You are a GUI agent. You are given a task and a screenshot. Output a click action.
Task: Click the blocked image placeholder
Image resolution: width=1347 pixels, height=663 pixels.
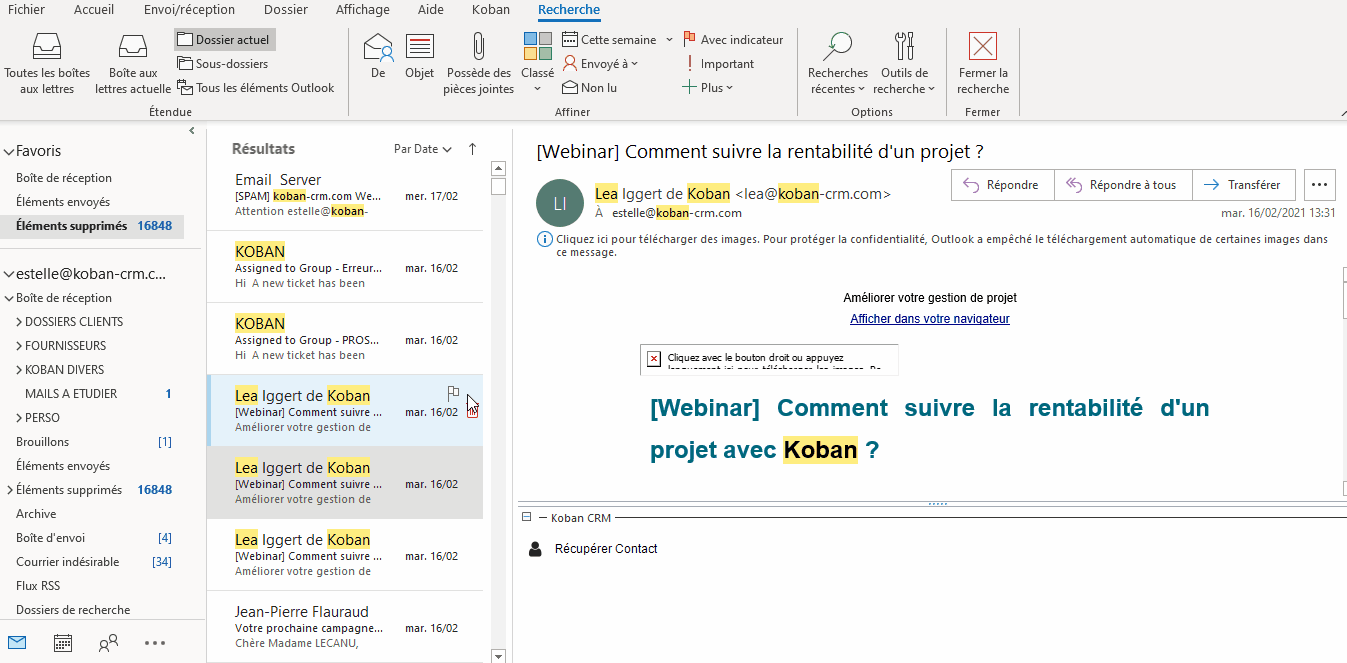[x=769, y=359]
